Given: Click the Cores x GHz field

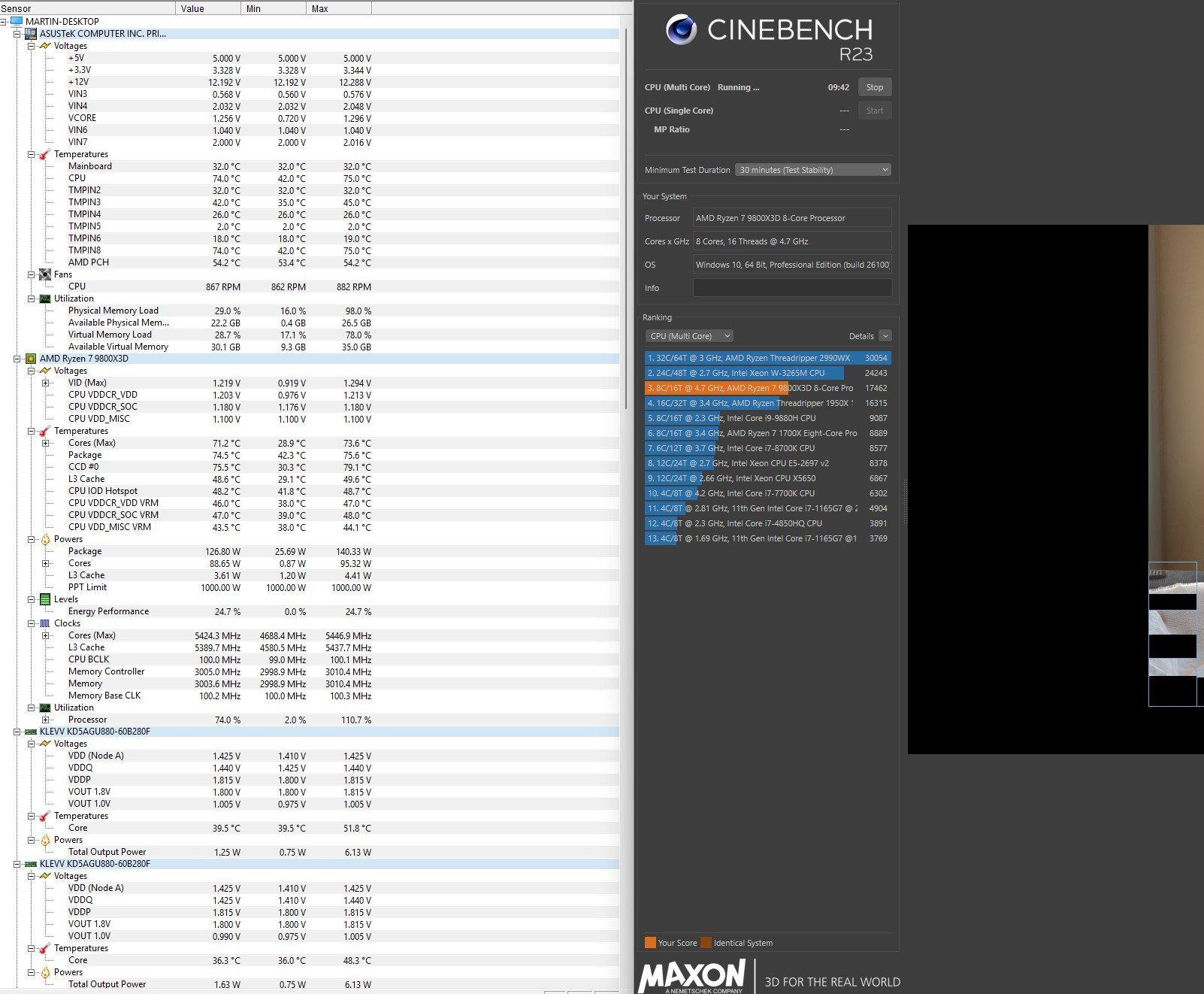Looking at the screenshot, I should (792, 241).
